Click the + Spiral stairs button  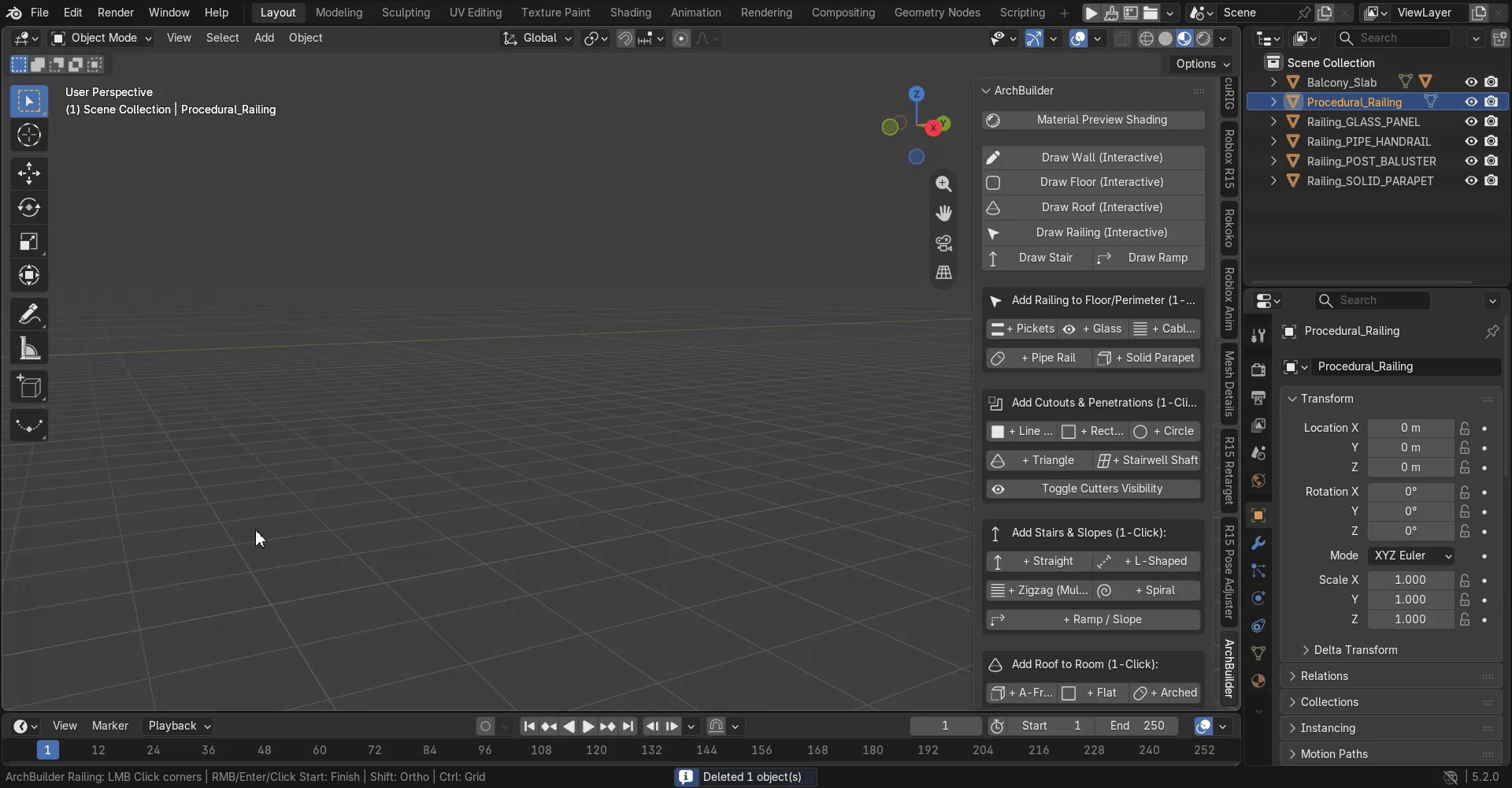coord(1147,590)
